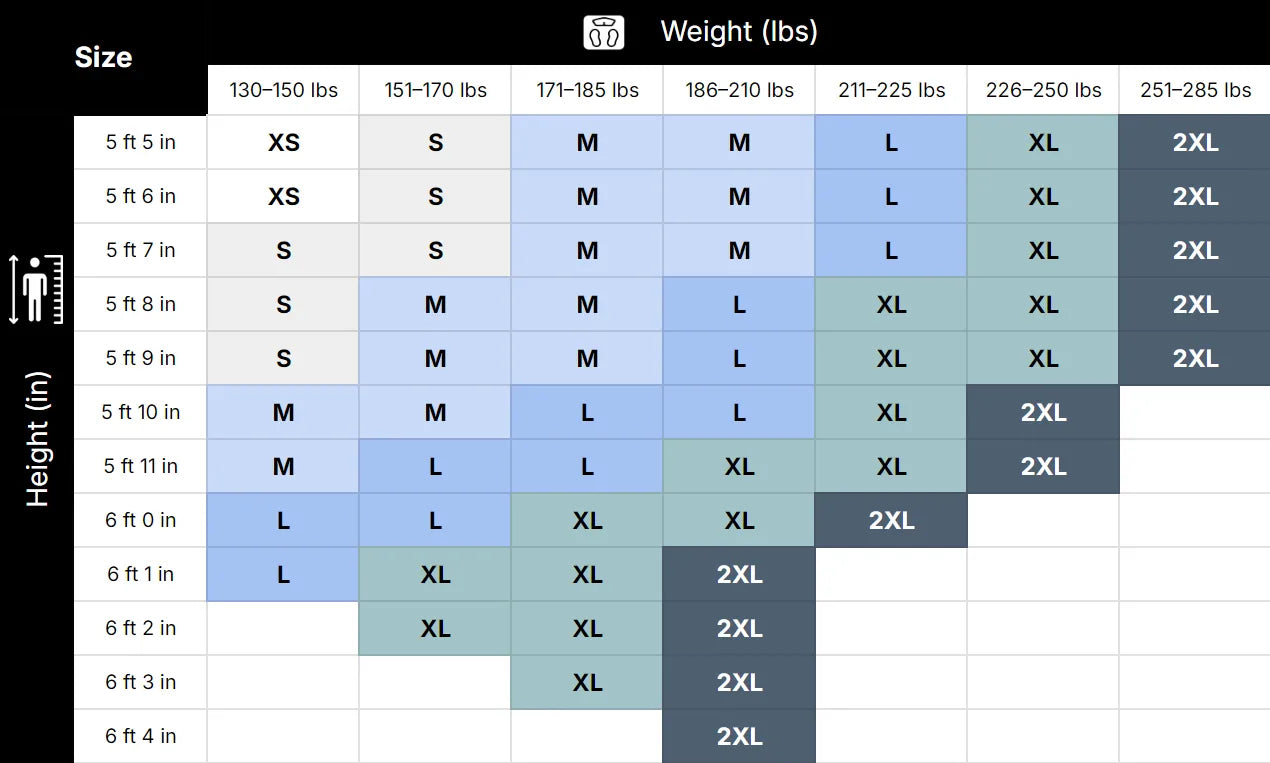This screenshot has height=763, width=1270.
Task: Pick the XS cell in 5 ft 6 in row
Action: pos(283,196)
